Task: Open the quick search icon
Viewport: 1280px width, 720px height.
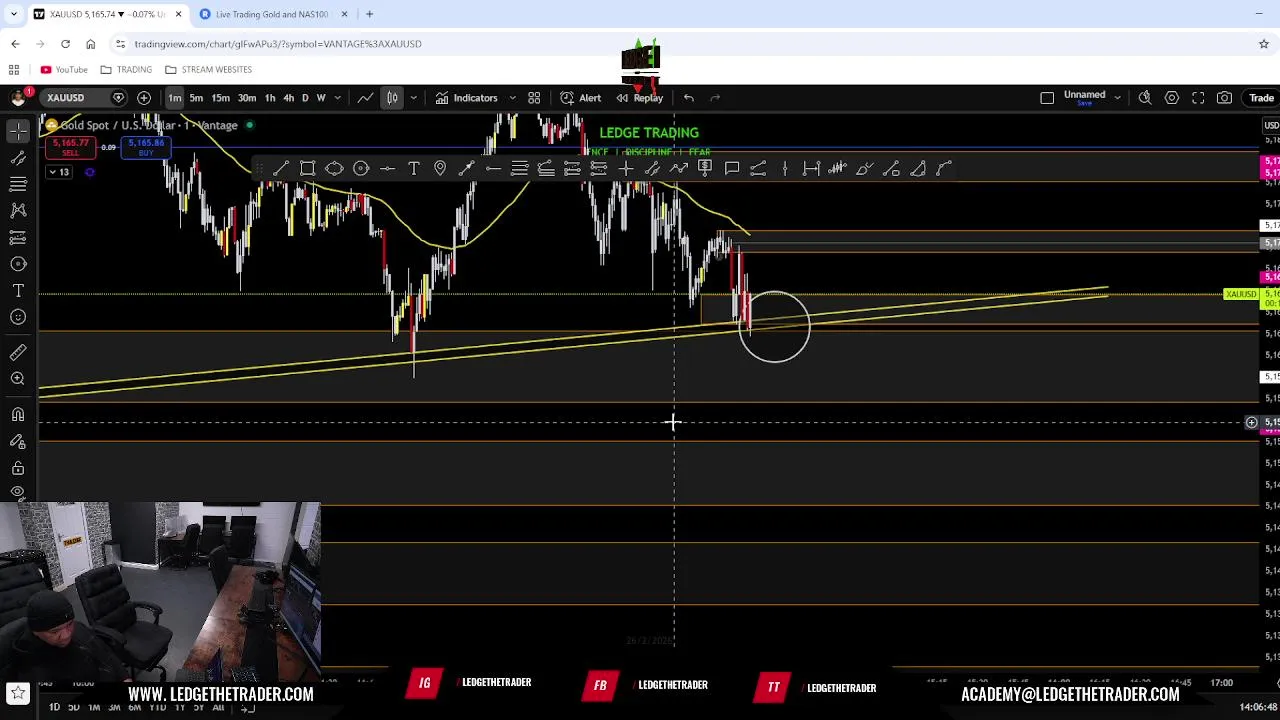Action: (x=1145, y=98)
